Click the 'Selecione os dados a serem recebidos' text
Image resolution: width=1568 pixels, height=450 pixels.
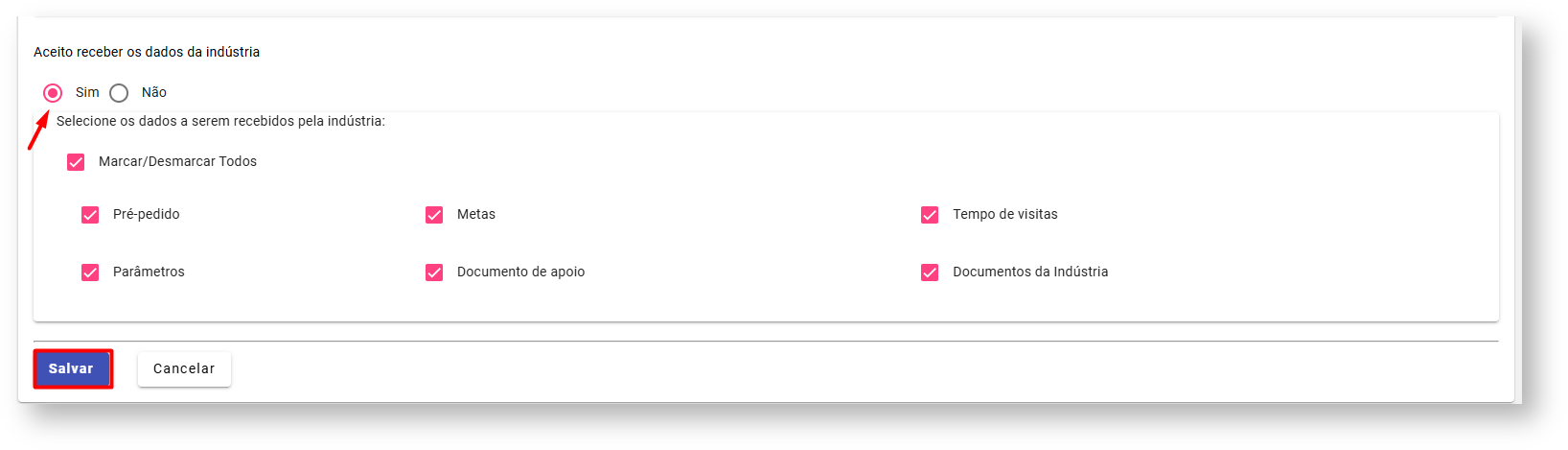220,121
